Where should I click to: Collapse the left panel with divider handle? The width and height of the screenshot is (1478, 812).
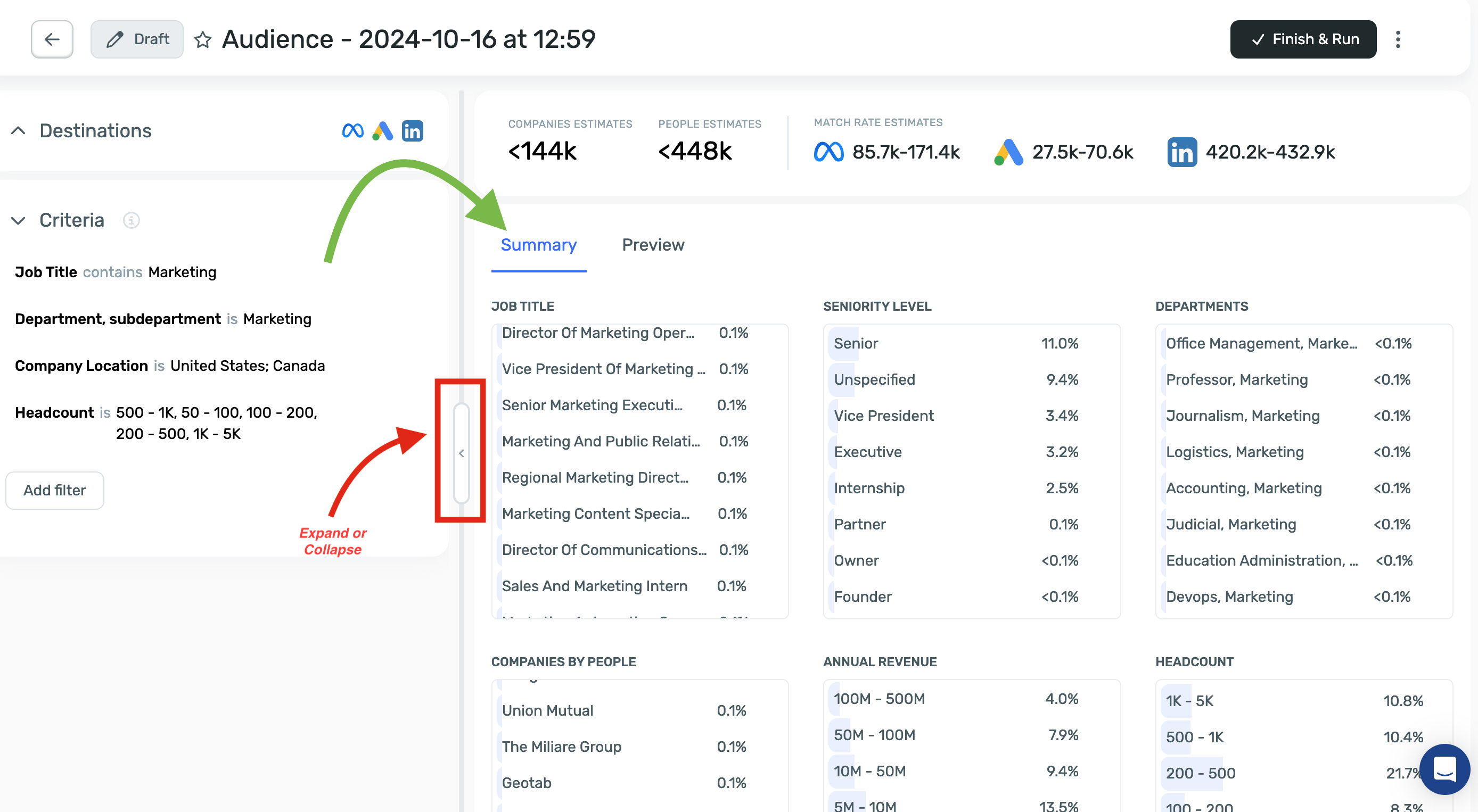coord(461,453)
